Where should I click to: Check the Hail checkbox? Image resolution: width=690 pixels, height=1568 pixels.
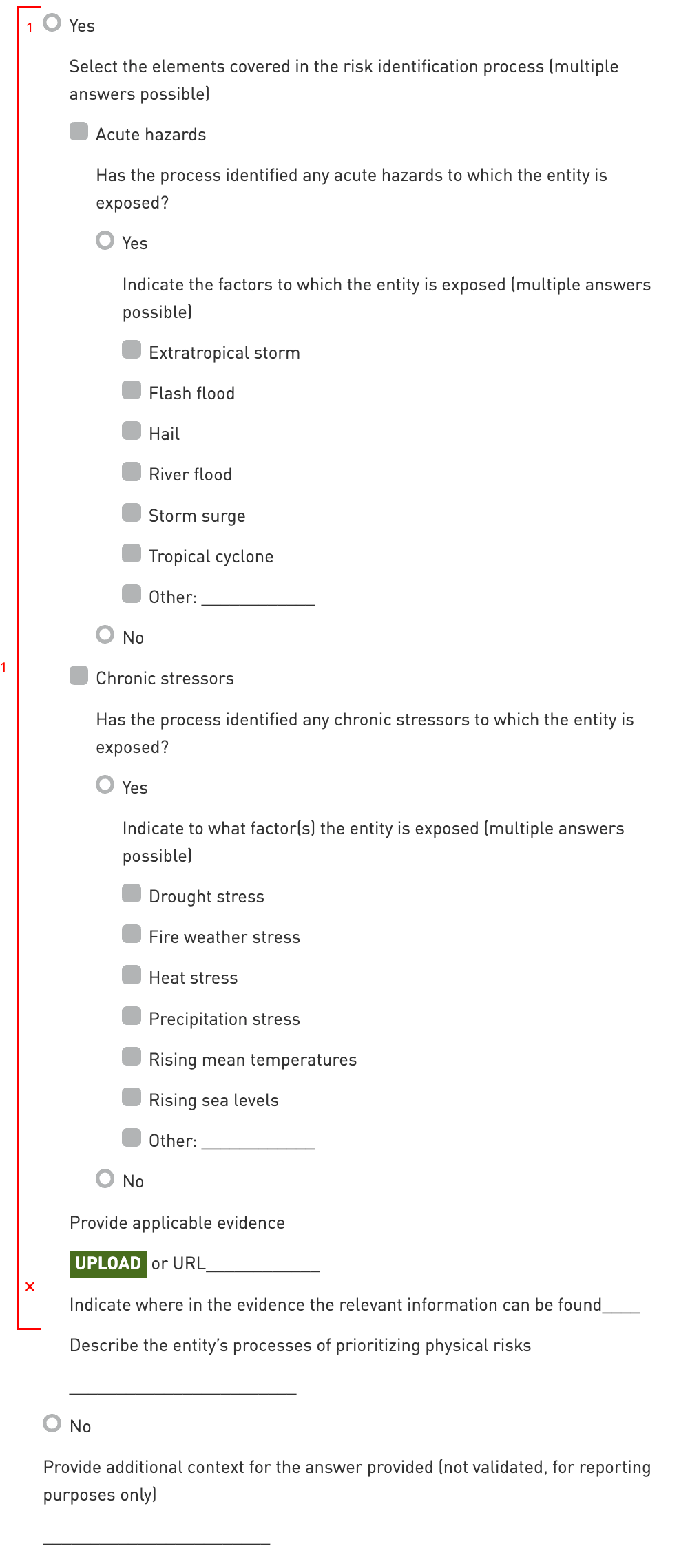132,431
